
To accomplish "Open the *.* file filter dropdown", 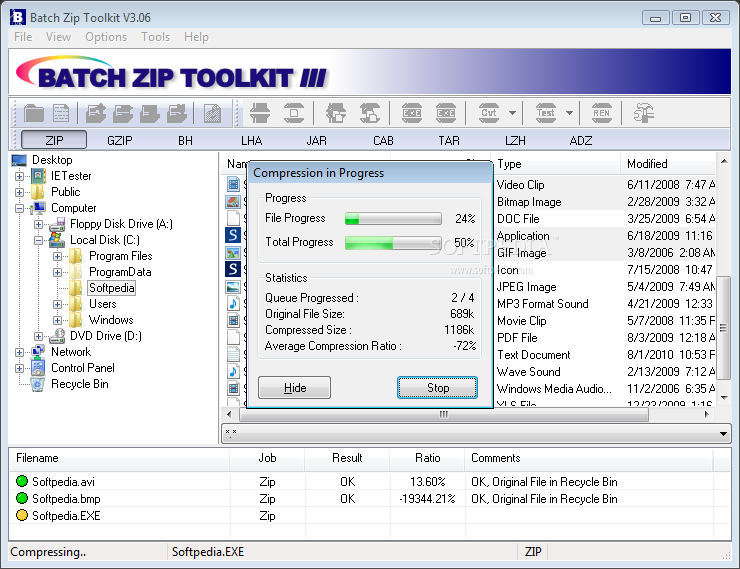I will [x=723, y=434].
